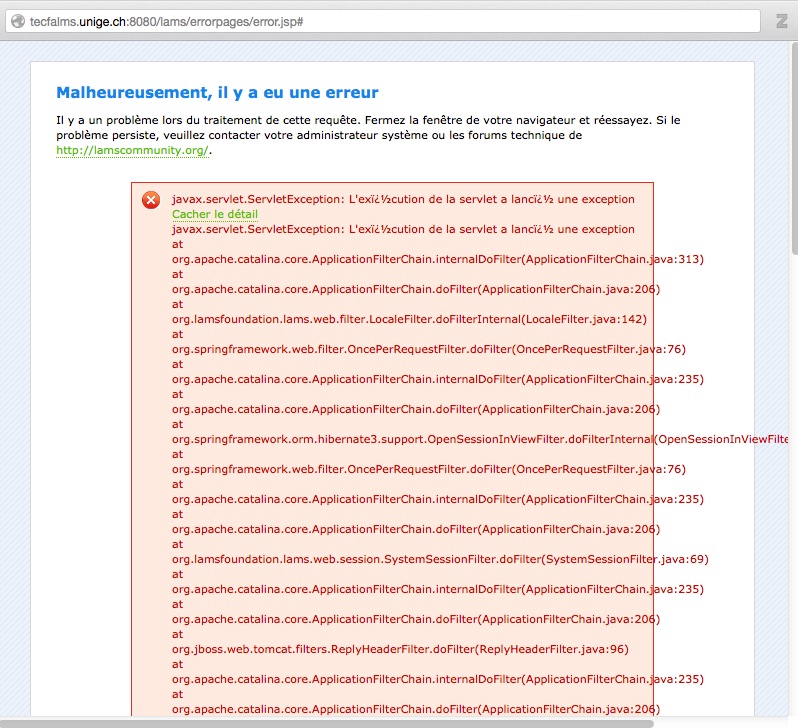Click the Z icon beside the address bar
Screen dimensions: 798x728
point(781,21)
